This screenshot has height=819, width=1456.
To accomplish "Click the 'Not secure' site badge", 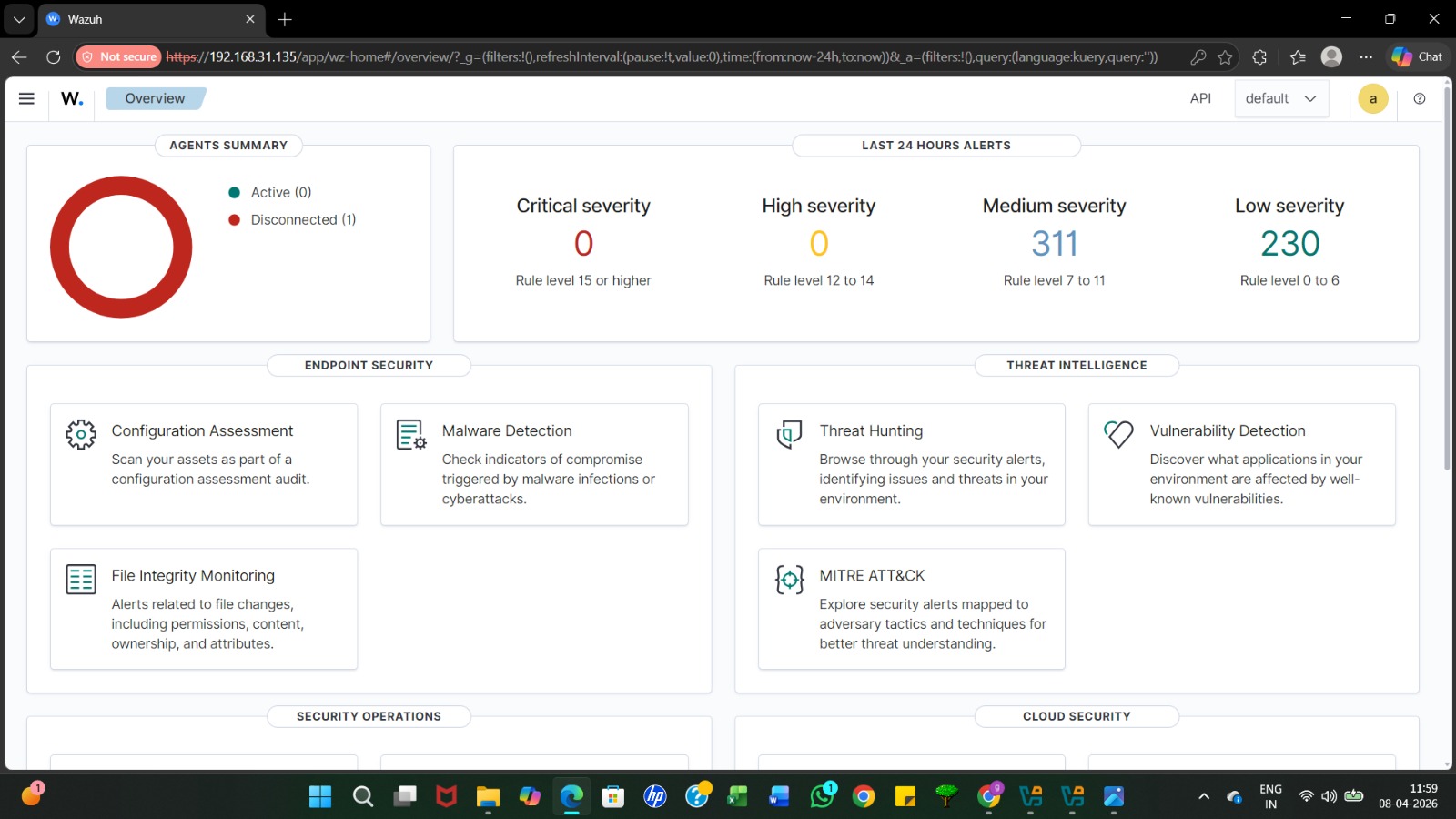I will (119, 56).
